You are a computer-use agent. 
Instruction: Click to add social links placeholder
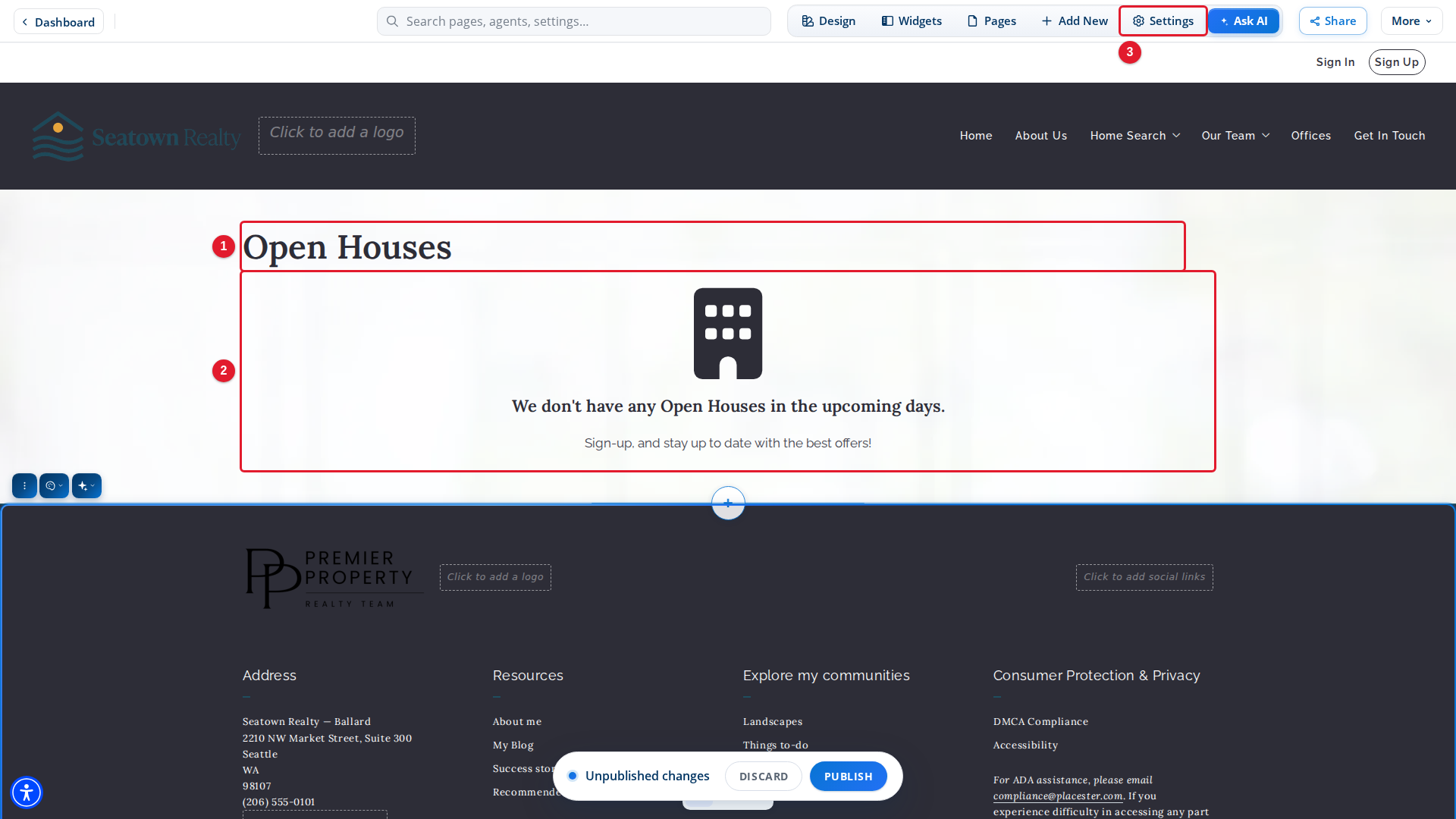coord(1144,577)
